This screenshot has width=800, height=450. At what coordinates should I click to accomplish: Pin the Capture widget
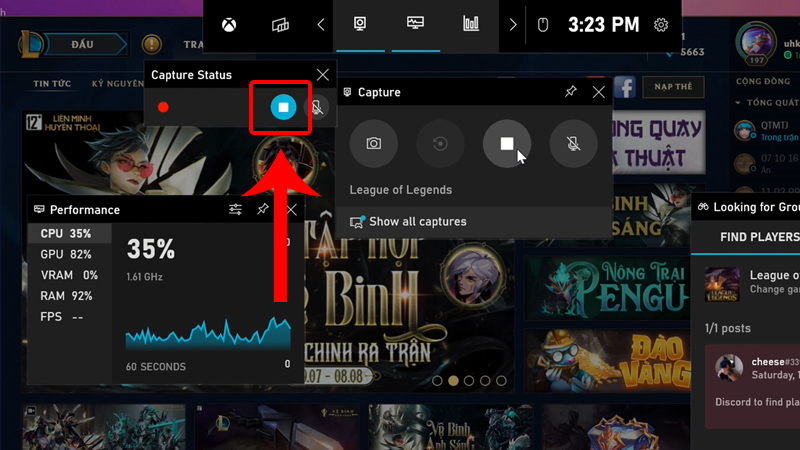(570, 92)
